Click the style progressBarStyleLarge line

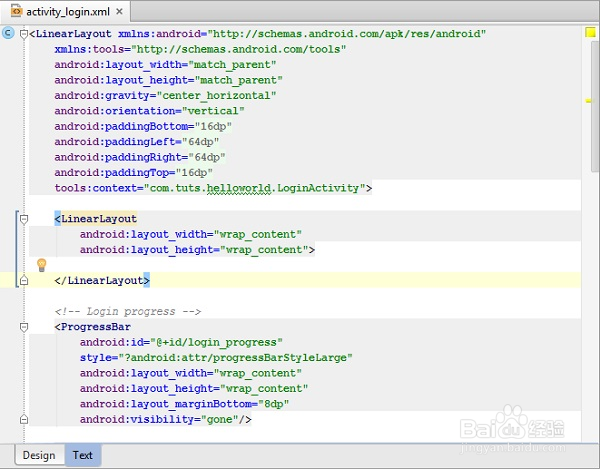pos(216,358)
